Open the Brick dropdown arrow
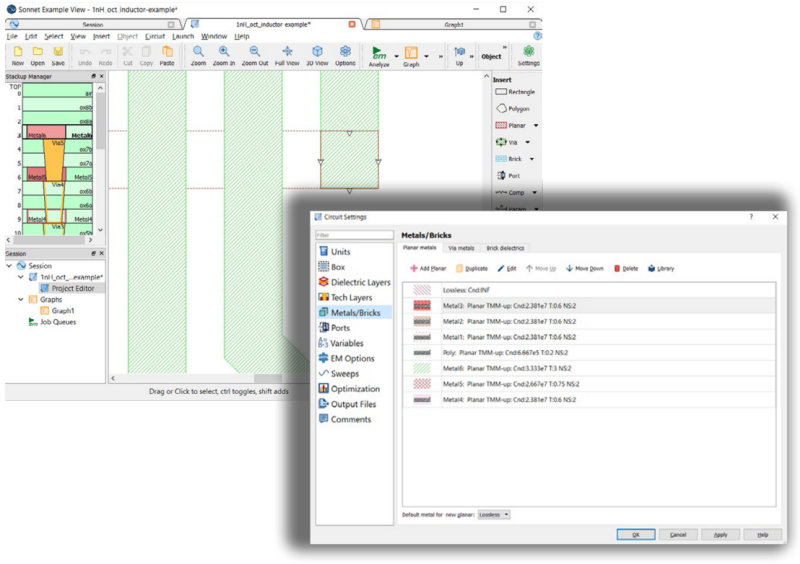This screenshot has height=564, width=800. pos(532,159)
